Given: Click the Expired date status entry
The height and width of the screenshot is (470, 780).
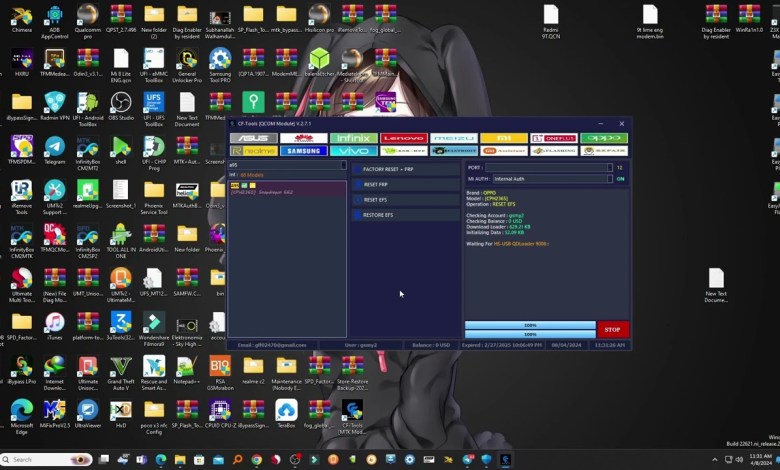Looking at the screenshot, I should (501, 345).
